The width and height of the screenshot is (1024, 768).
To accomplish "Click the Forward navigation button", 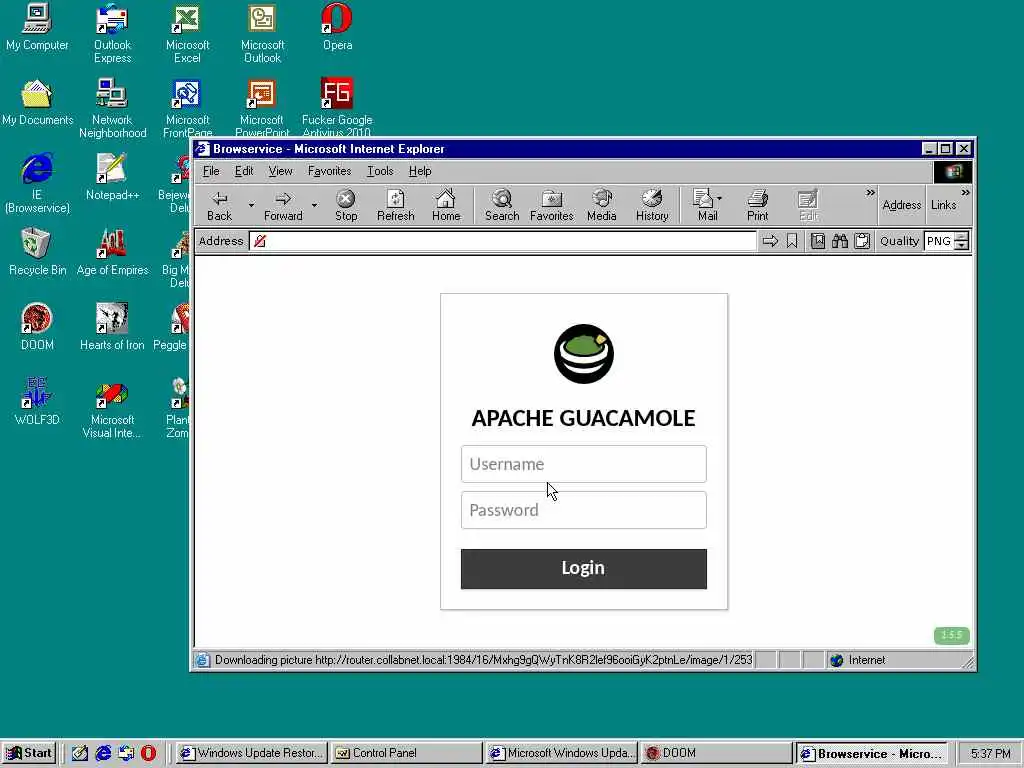I will point(283,205).
